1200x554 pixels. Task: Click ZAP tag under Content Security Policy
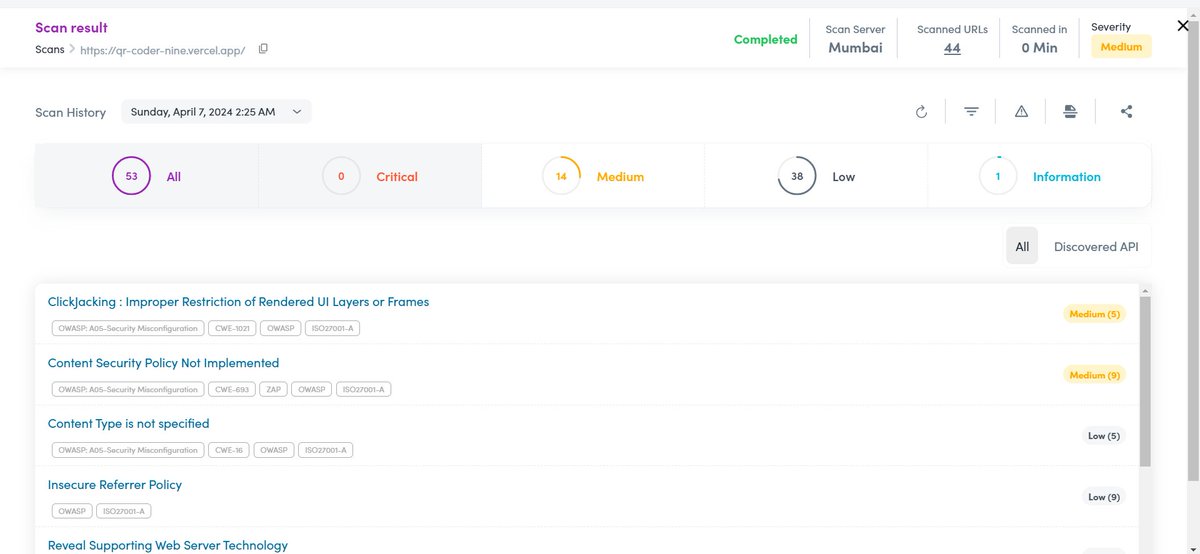click(x=274, y=389)
